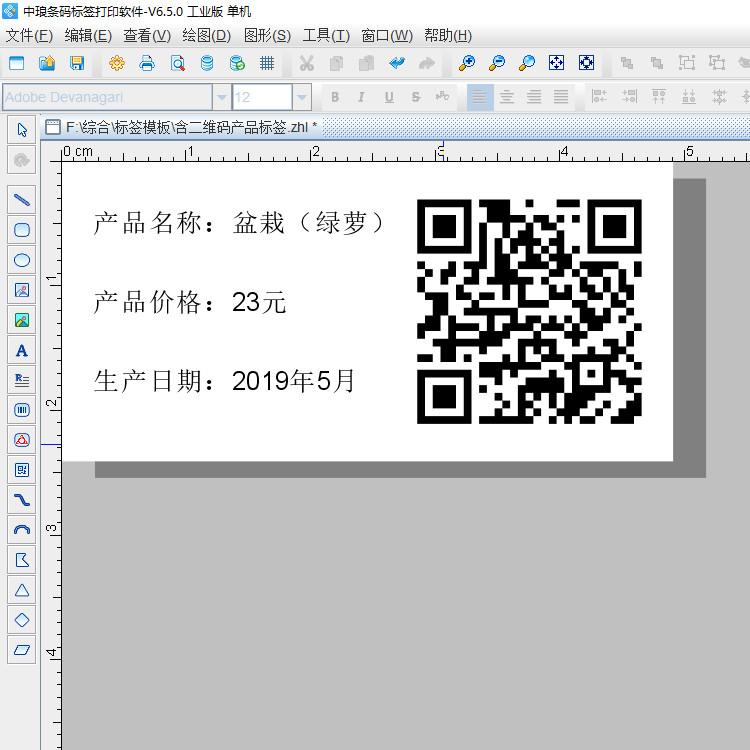The image size is (750, 750).
Task: Click the Print icon
Action: 147,63
